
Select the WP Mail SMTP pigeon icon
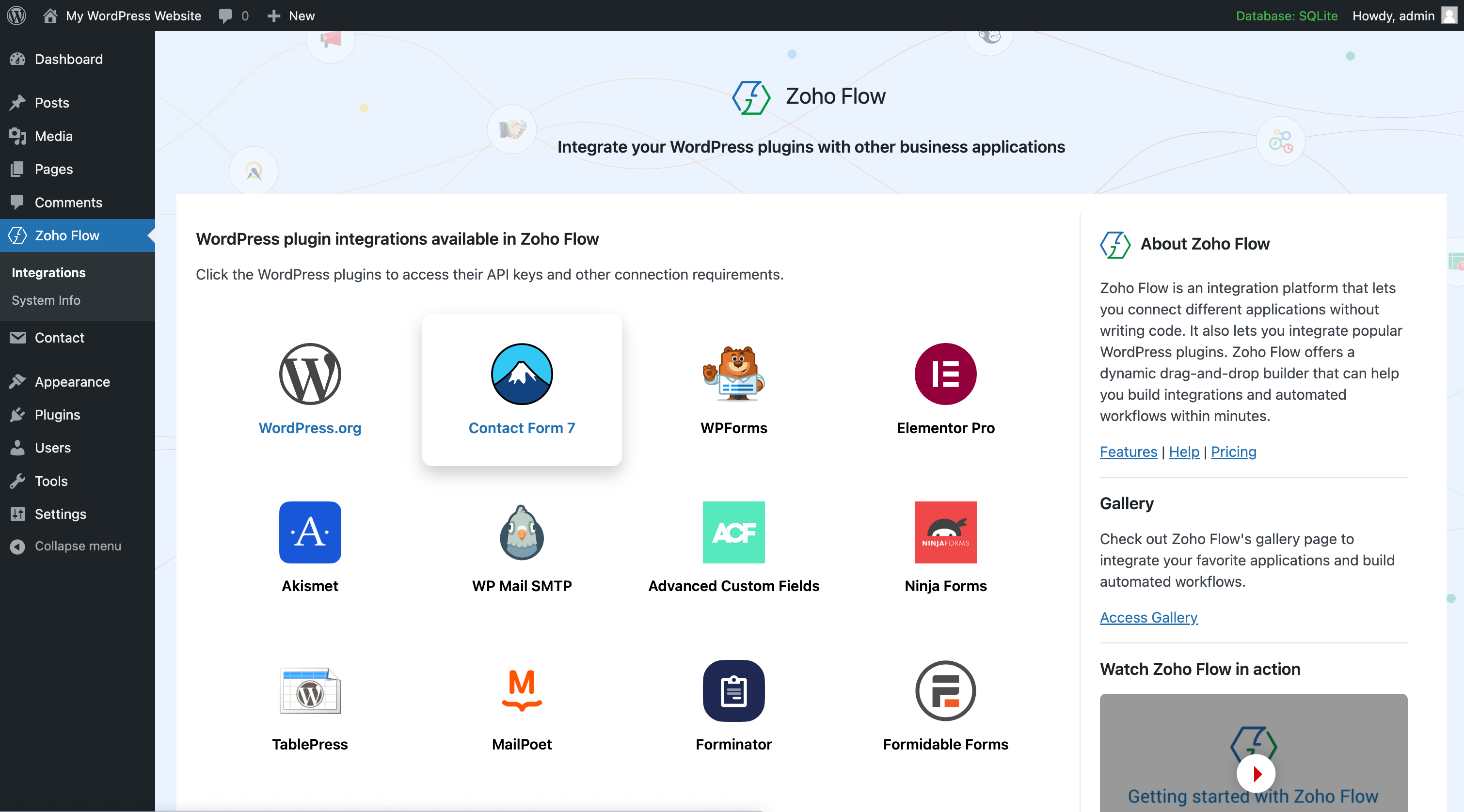522,532
